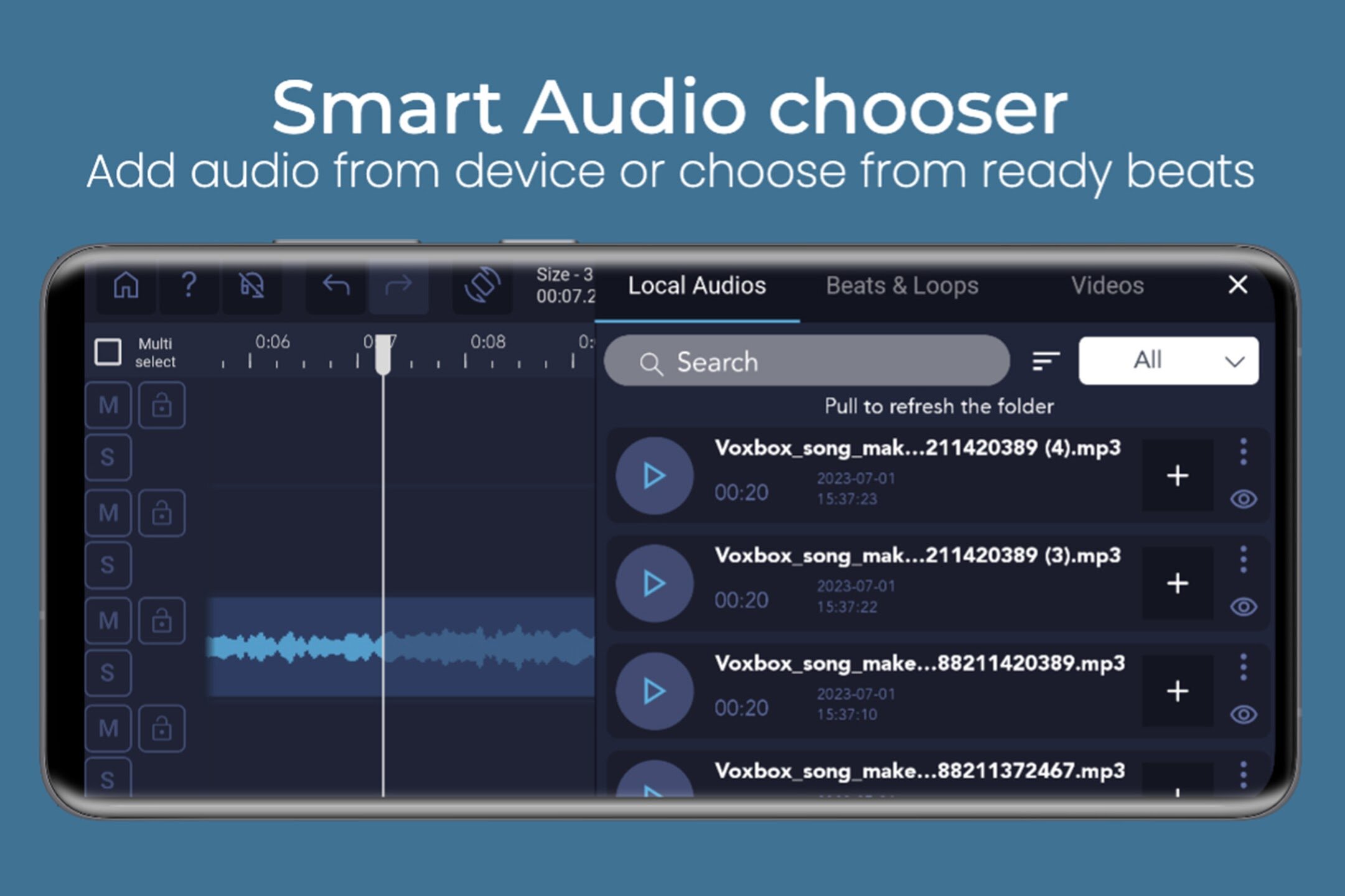Click the redo arrow icon
Image resolution: width=1345 pixels, height=896 pixels.
point(398,286)
